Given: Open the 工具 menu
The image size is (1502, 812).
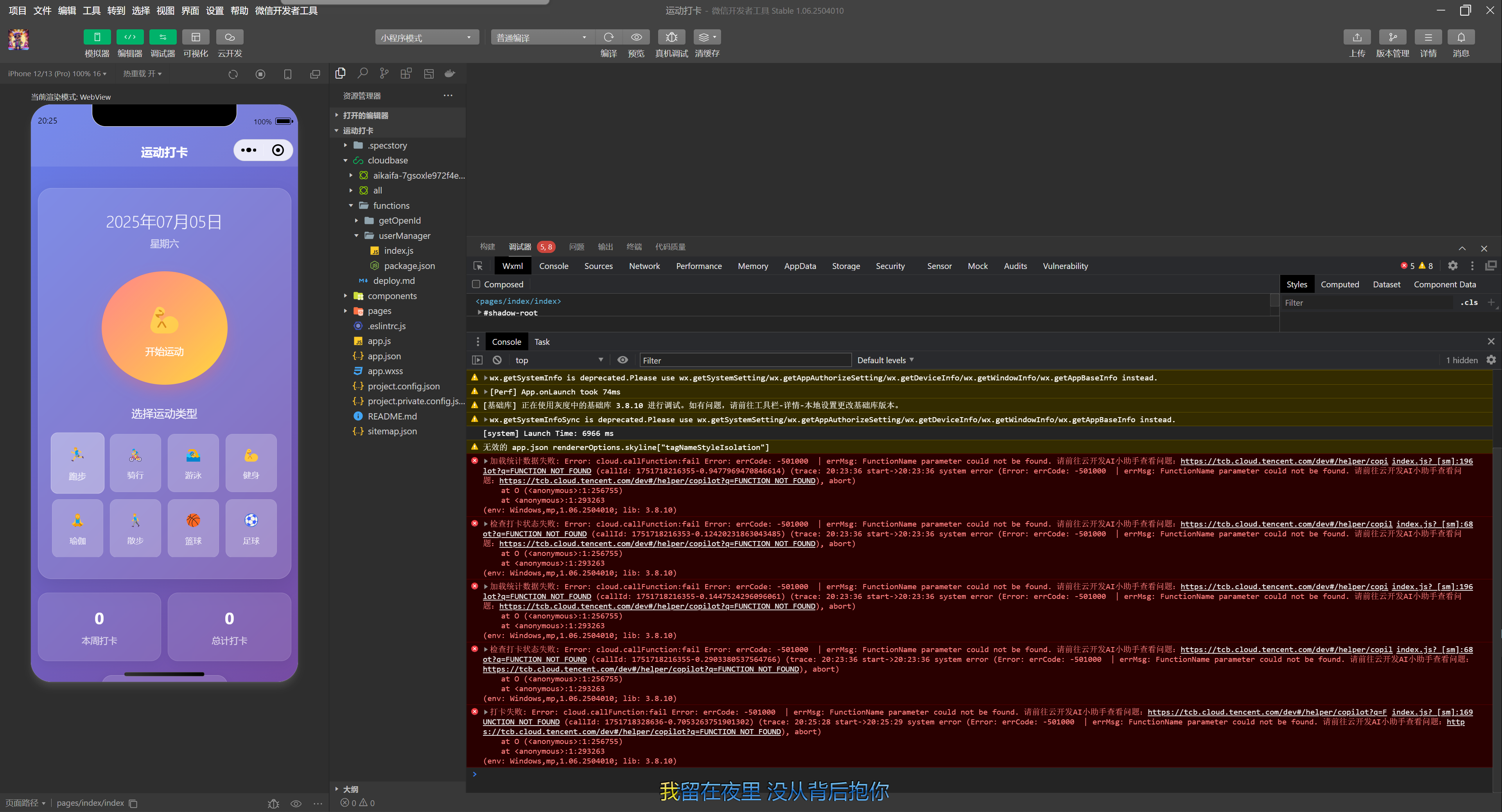Looking at the screenshot, I should [x=92, y=11].
